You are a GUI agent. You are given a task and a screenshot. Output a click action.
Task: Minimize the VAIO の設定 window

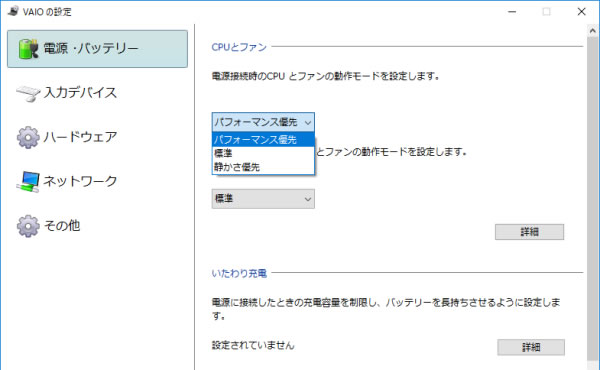pyautogui.click(x=512, y=12)
